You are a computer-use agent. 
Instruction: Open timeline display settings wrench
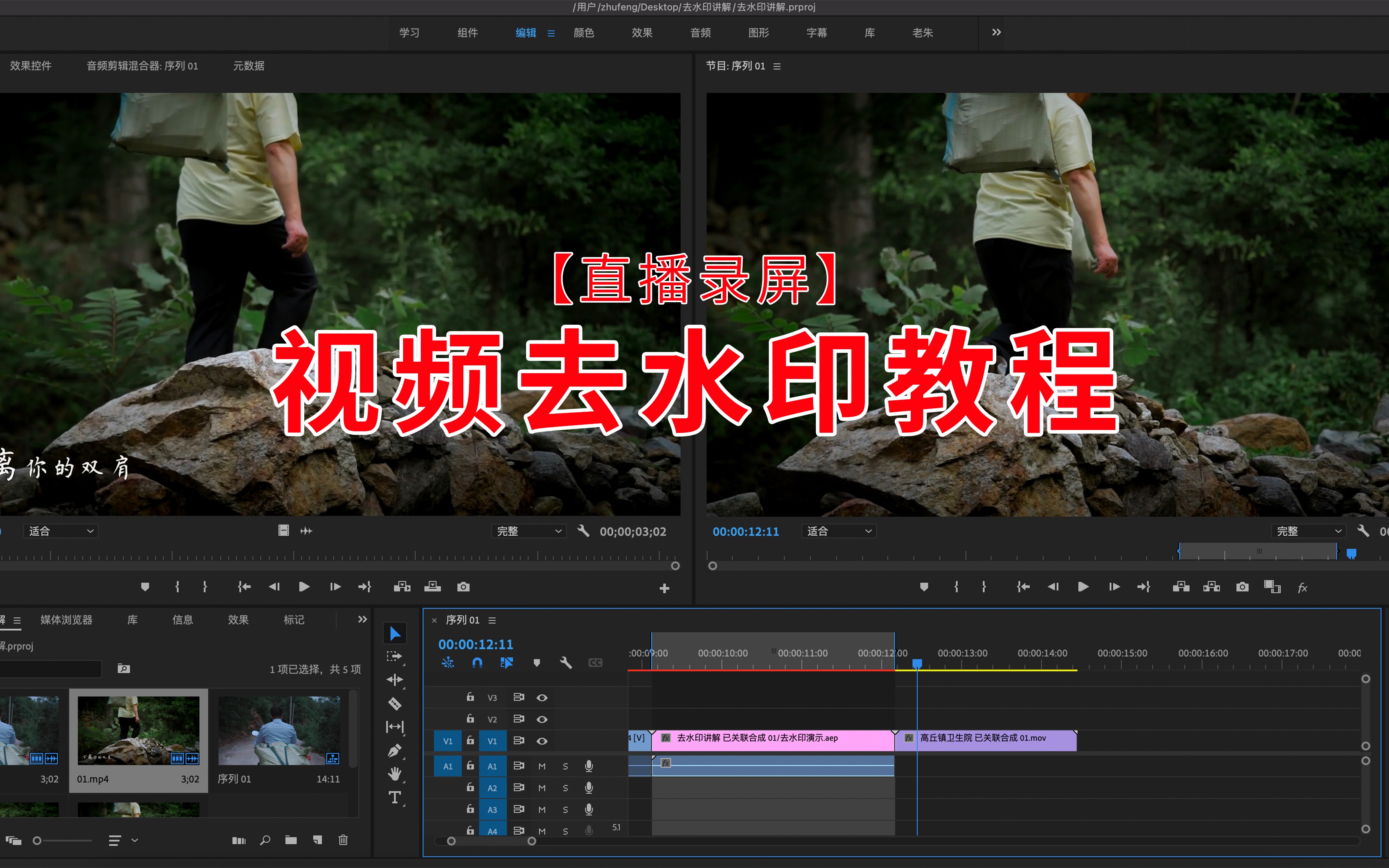coord(566,663)
